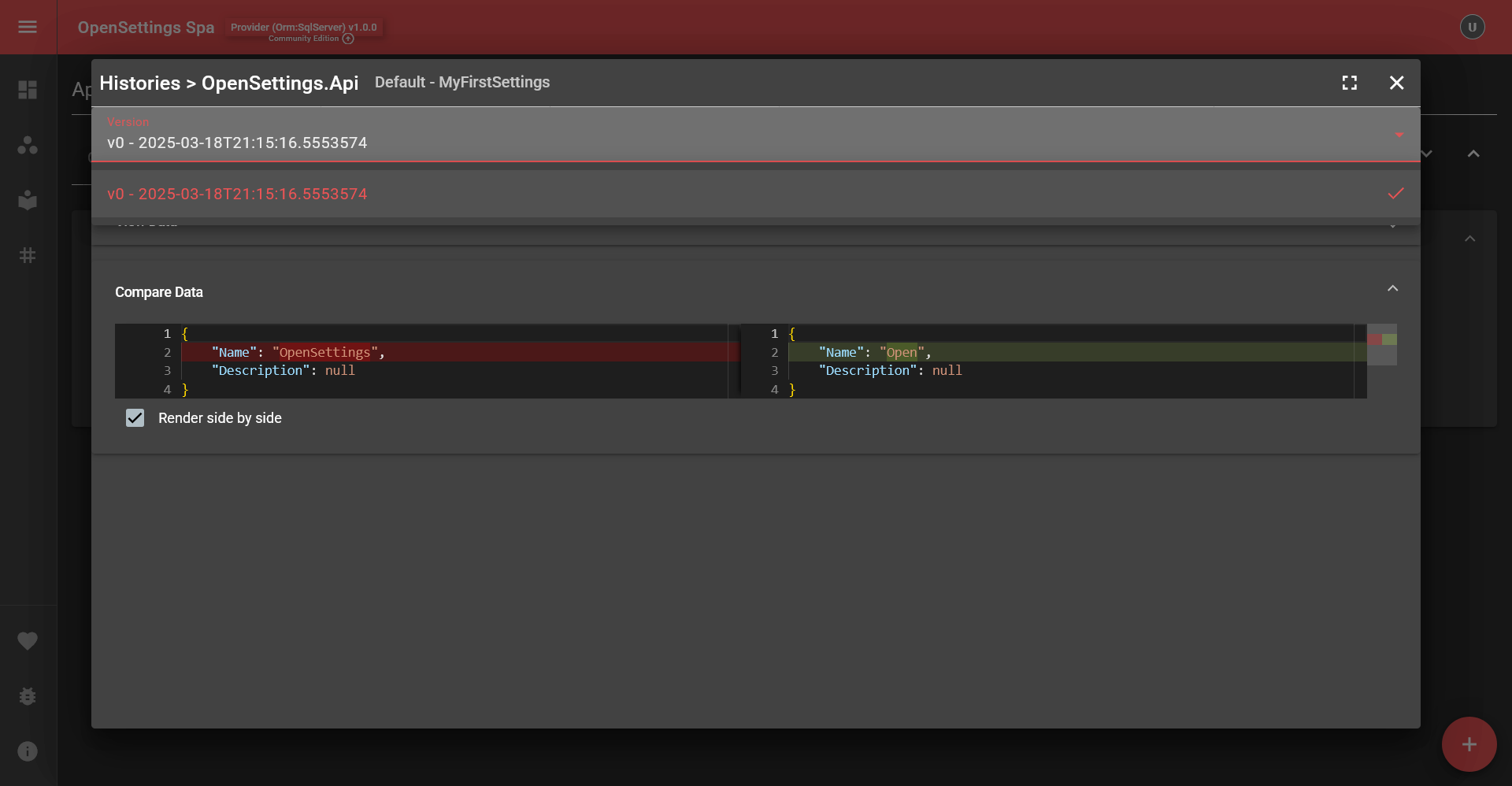Open the hamburger navigation menu
This screenshot has height=786, width=1512.
(x=28, y=28)
